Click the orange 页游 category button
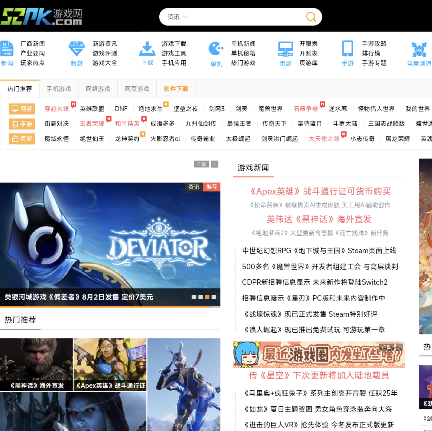This screenshot has height=431, width=432. tap(22, 138)
